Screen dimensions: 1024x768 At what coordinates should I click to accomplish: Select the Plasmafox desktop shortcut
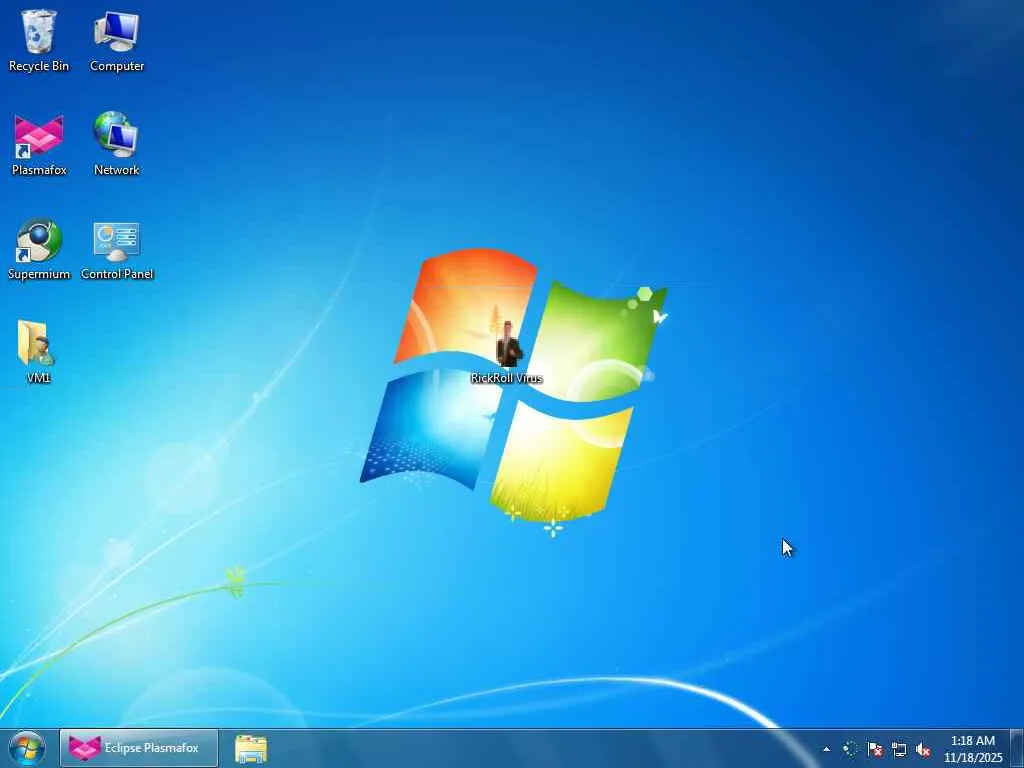pos(39,145)
